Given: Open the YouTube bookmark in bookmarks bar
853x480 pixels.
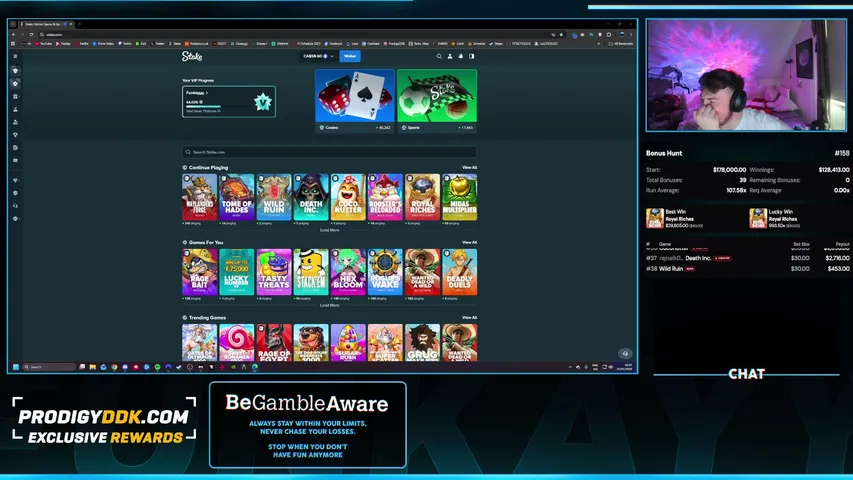Looking at the screenshot, I should click(x=44, y=44).
